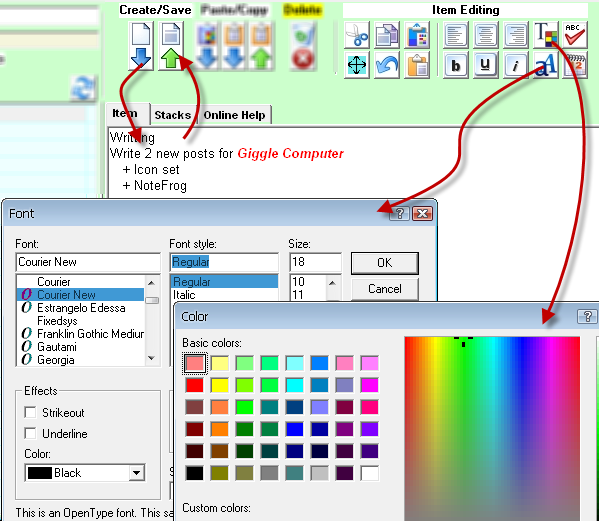Viewport: 599px width, 521px height.
Task: Open the Black color dropdown in Effects
Action: [x=85, y=473]
